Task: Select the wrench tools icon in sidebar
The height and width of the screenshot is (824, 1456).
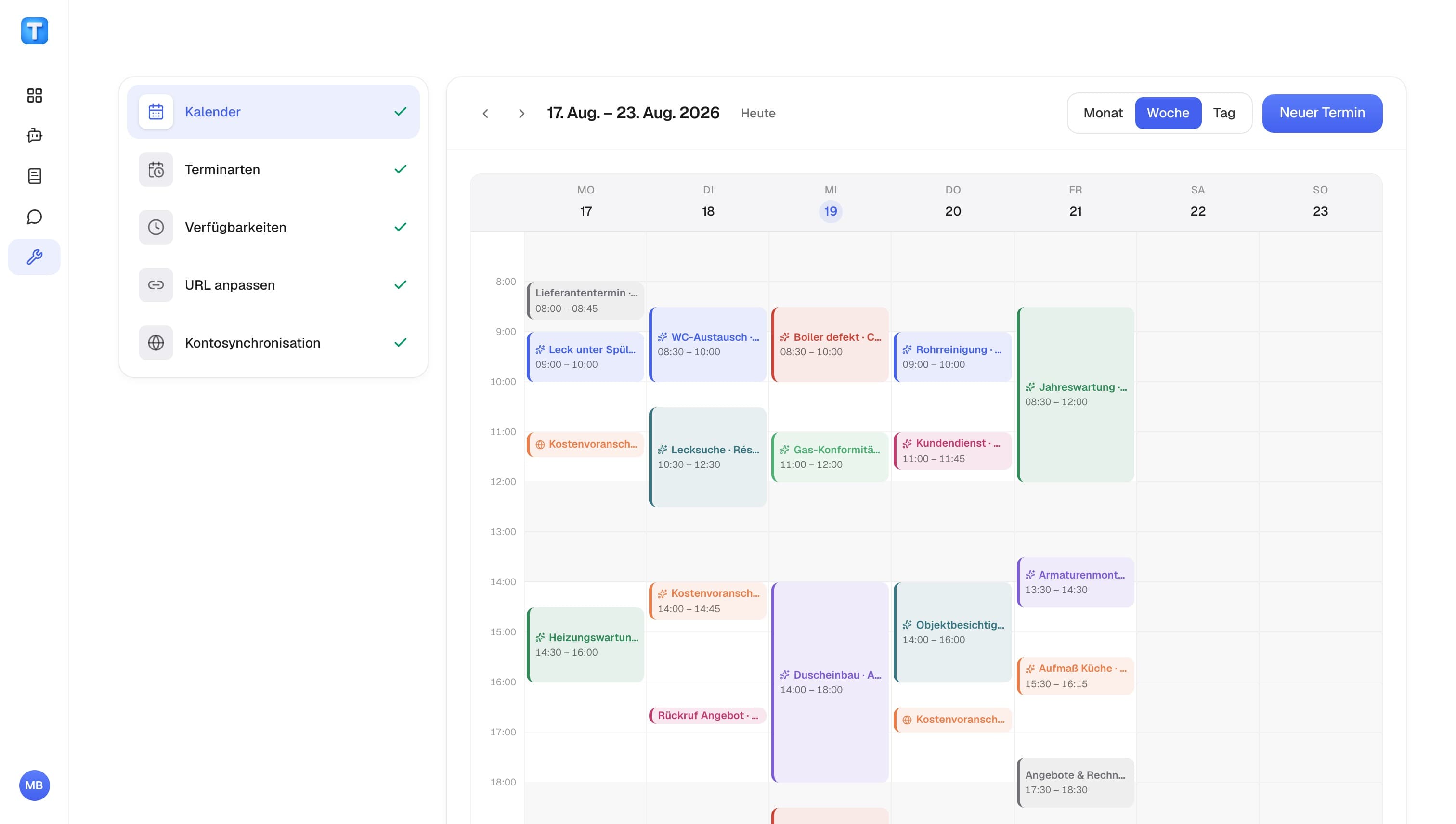Action: (x=35, y=257)
